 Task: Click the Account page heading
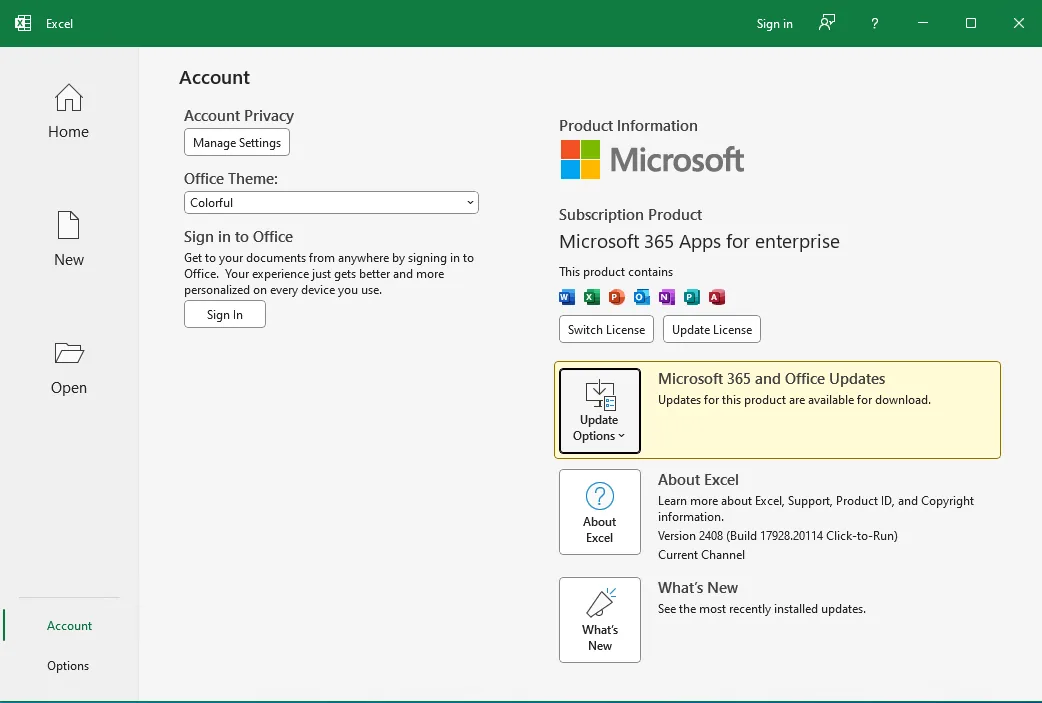pos(215,78)
